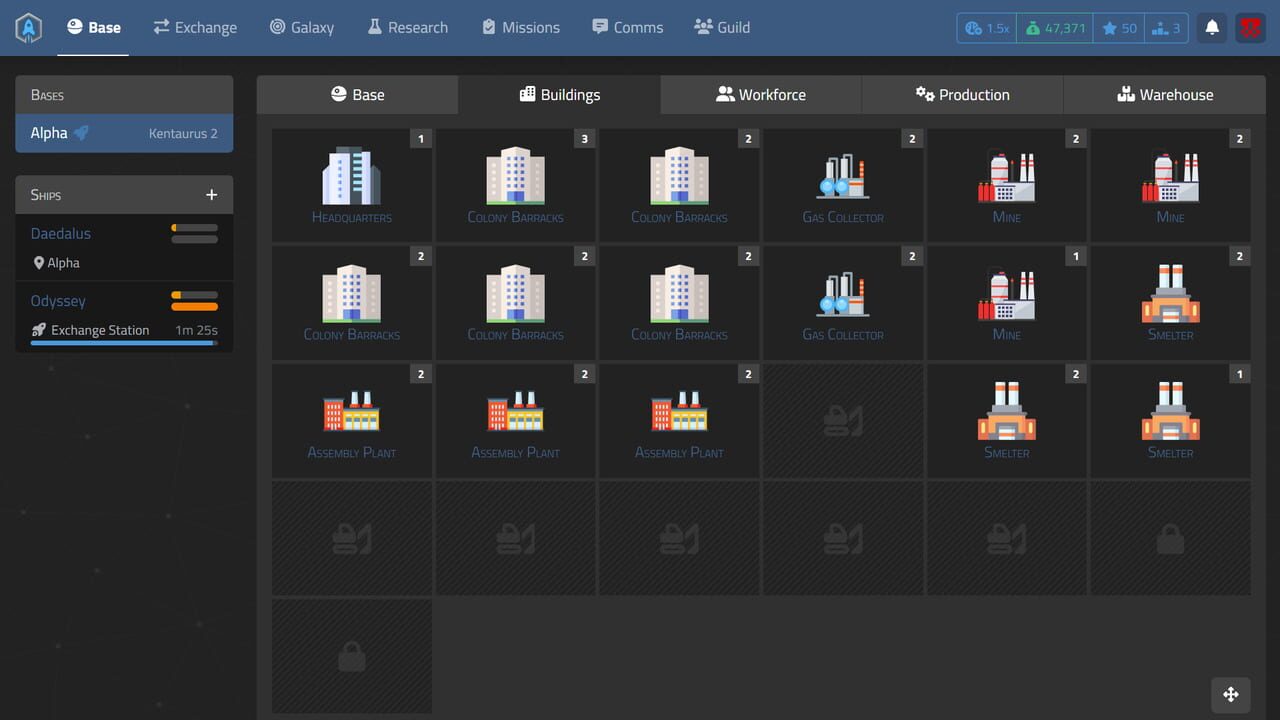This screenshot has width=1280, height=720.
Task: Open the star level display showing 50
Action: click(1118, 27)
